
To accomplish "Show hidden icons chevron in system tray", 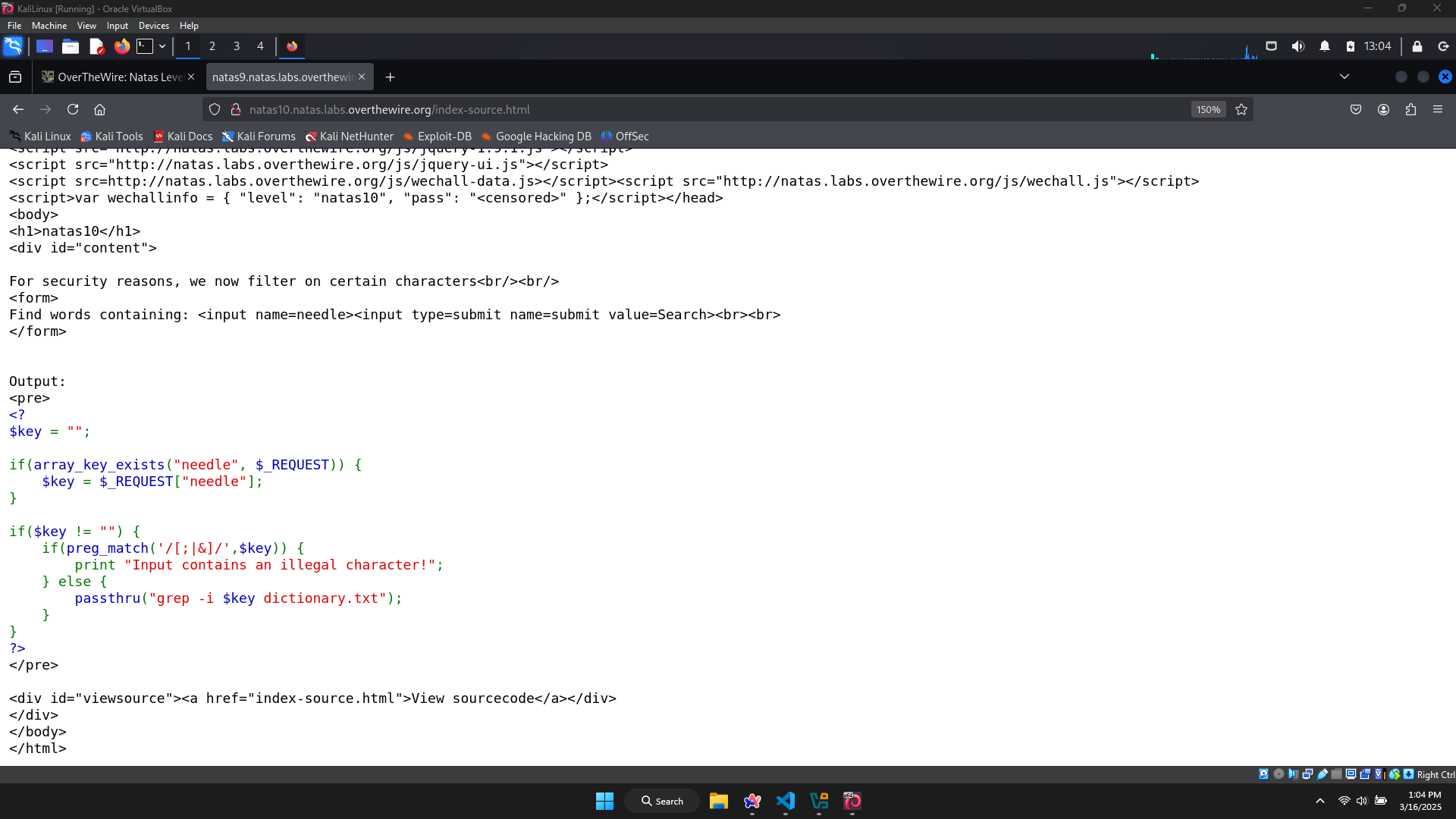I will (x=1320, y=801).
